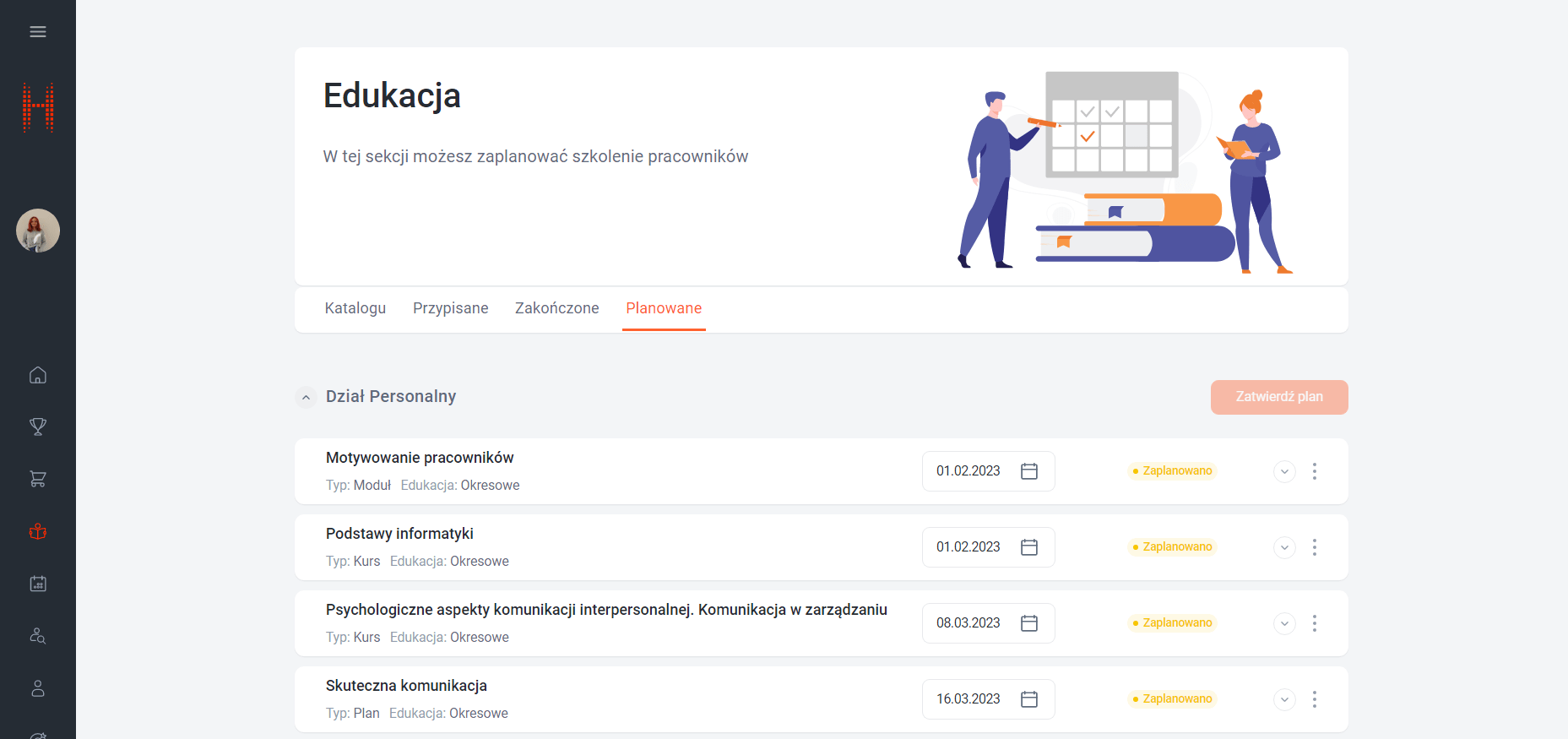Click the Zatwierdź plan button
This screenshot has height=739, width=1568.
pos(1278,397)
